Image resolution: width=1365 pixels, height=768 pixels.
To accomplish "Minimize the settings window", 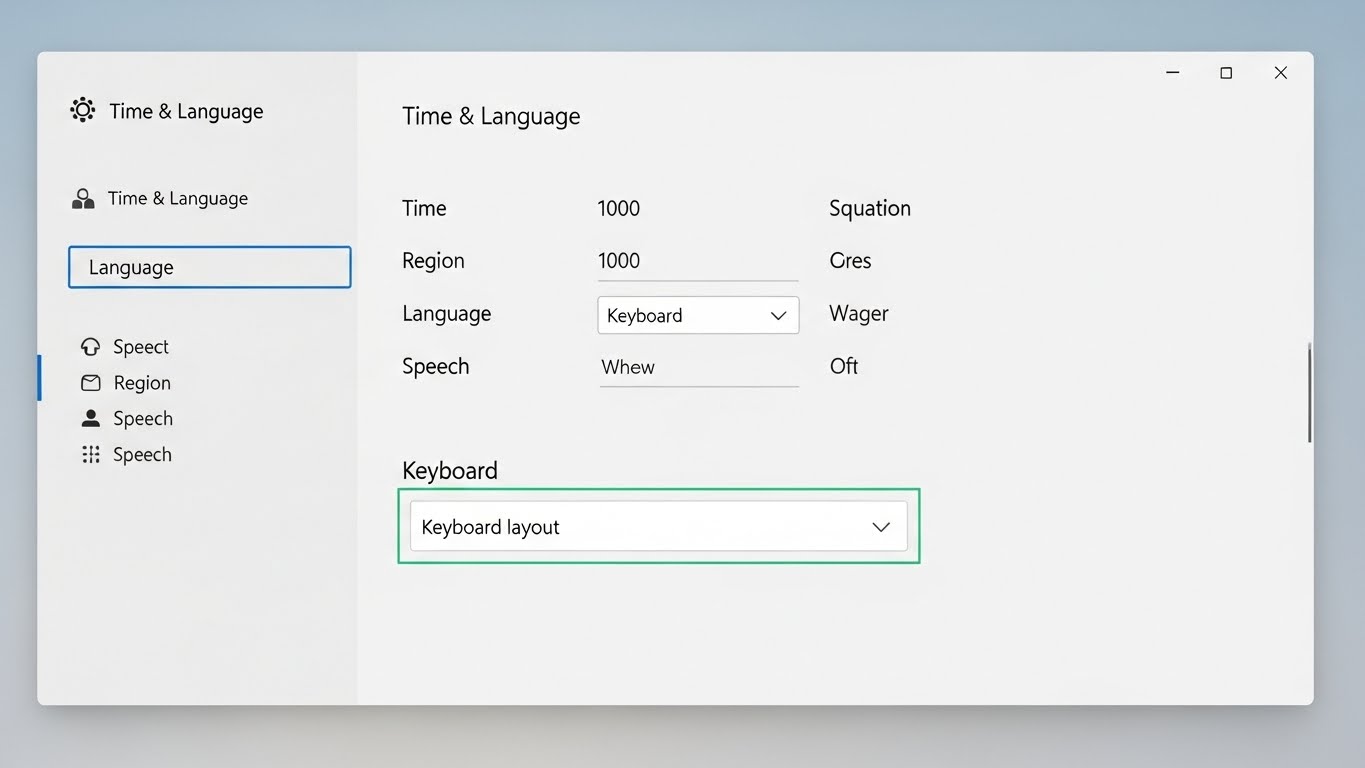I will click(1173, 73).
